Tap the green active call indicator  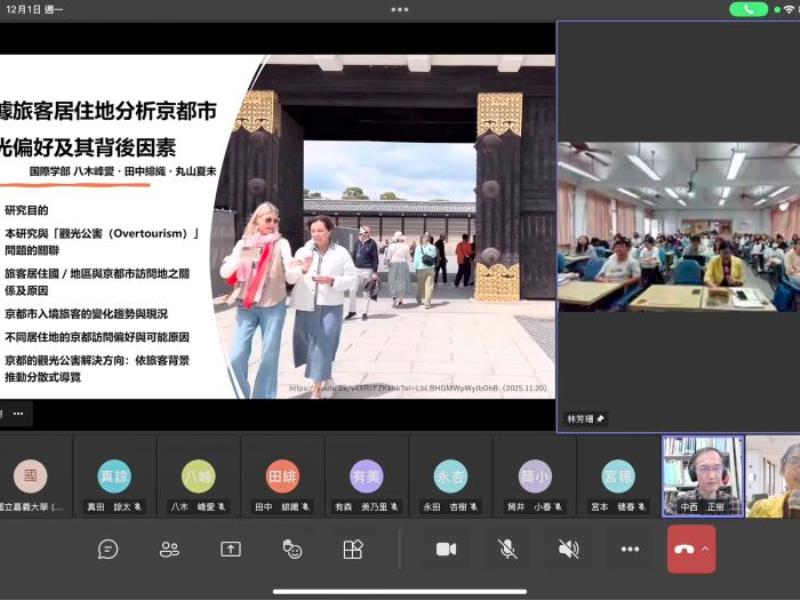pos(748,9)
